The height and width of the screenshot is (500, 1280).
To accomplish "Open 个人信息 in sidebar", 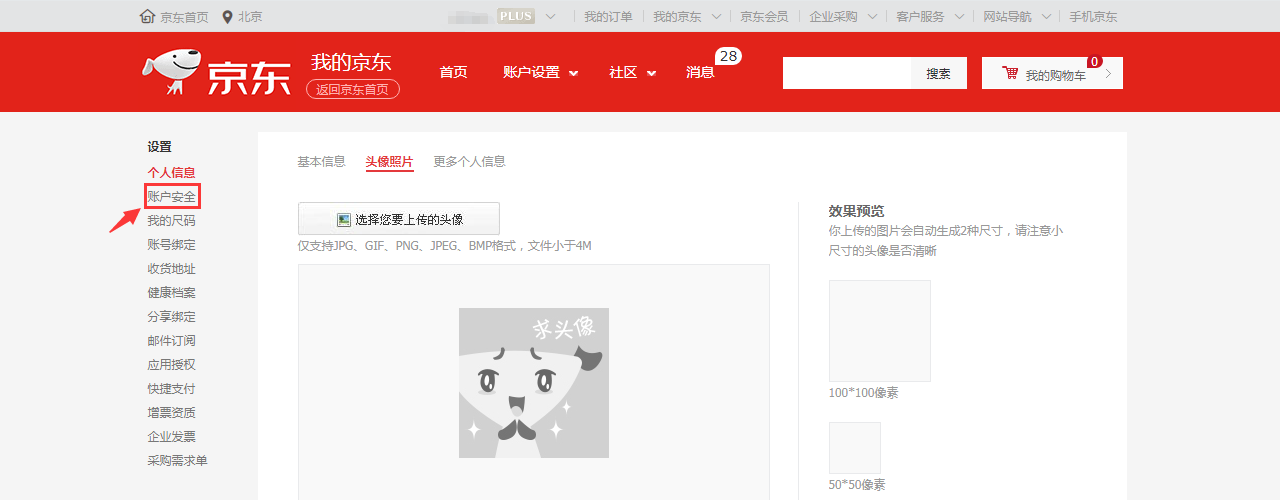I will pos(171,172).
